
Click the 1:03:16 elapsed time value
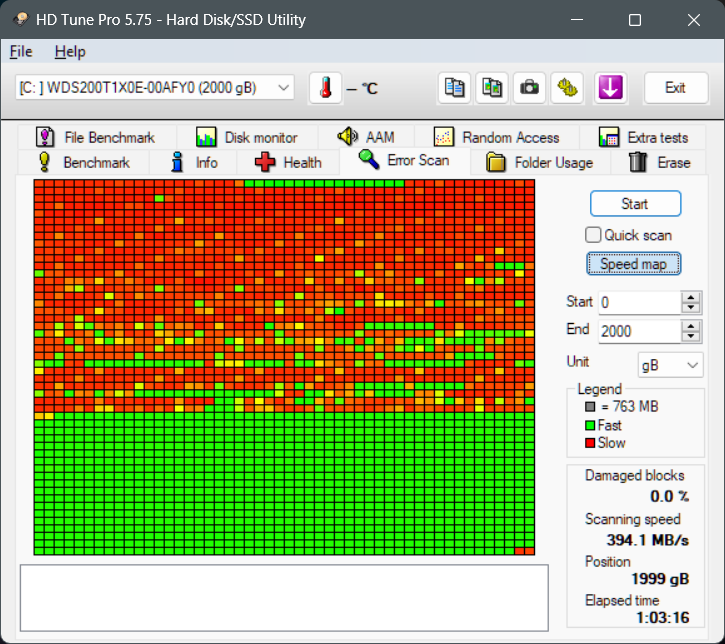point(663,617)
